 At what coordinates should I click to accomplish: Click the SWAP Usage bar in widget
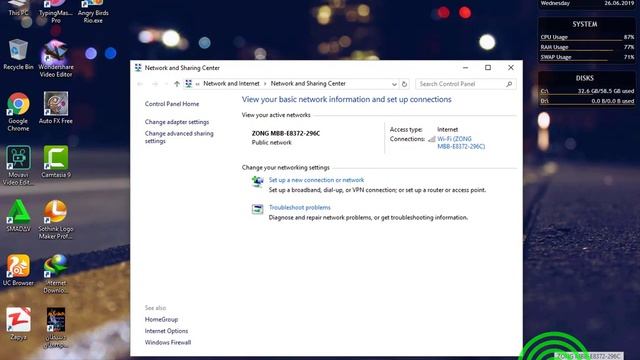tap(587, 58)
